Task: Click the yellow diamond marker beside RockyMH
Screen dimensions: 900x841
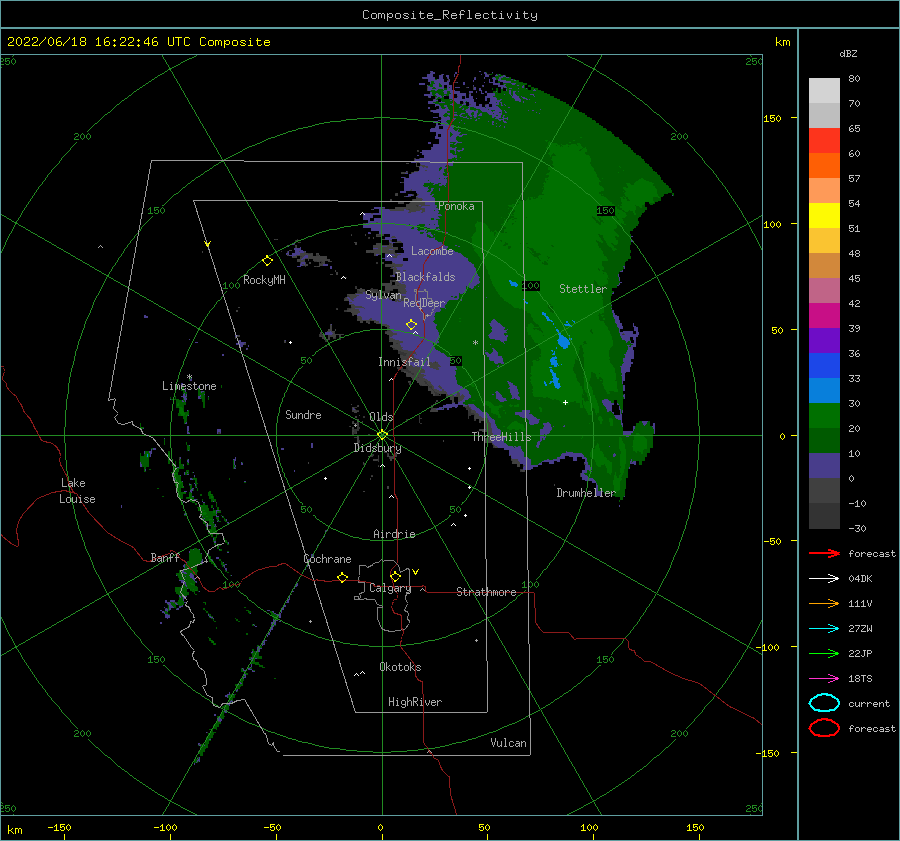Action: point(267,261)
